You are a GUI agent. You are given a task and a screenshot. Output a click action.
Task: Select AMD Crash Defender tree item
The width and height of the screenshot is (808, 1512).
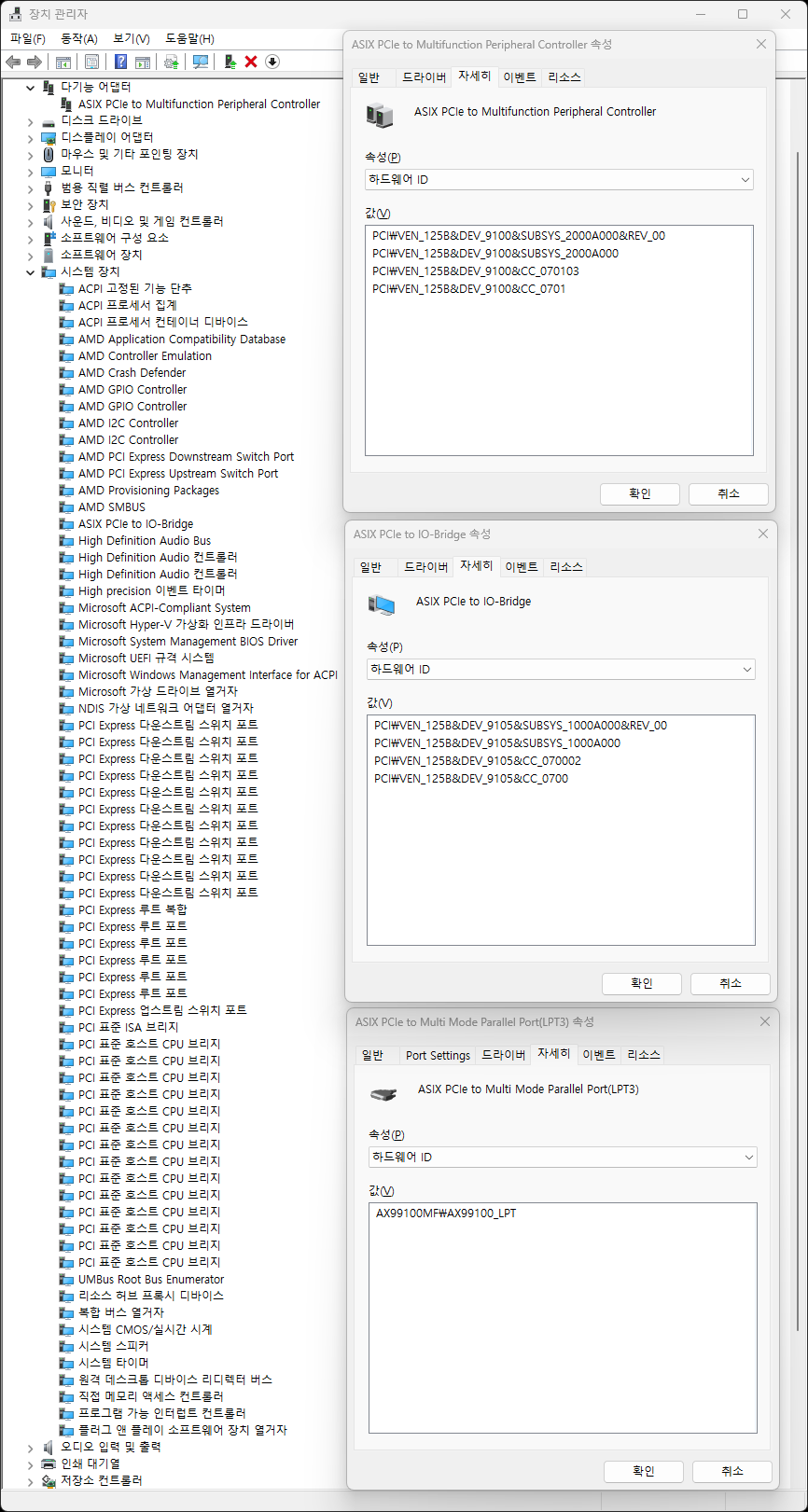(132, 373)
